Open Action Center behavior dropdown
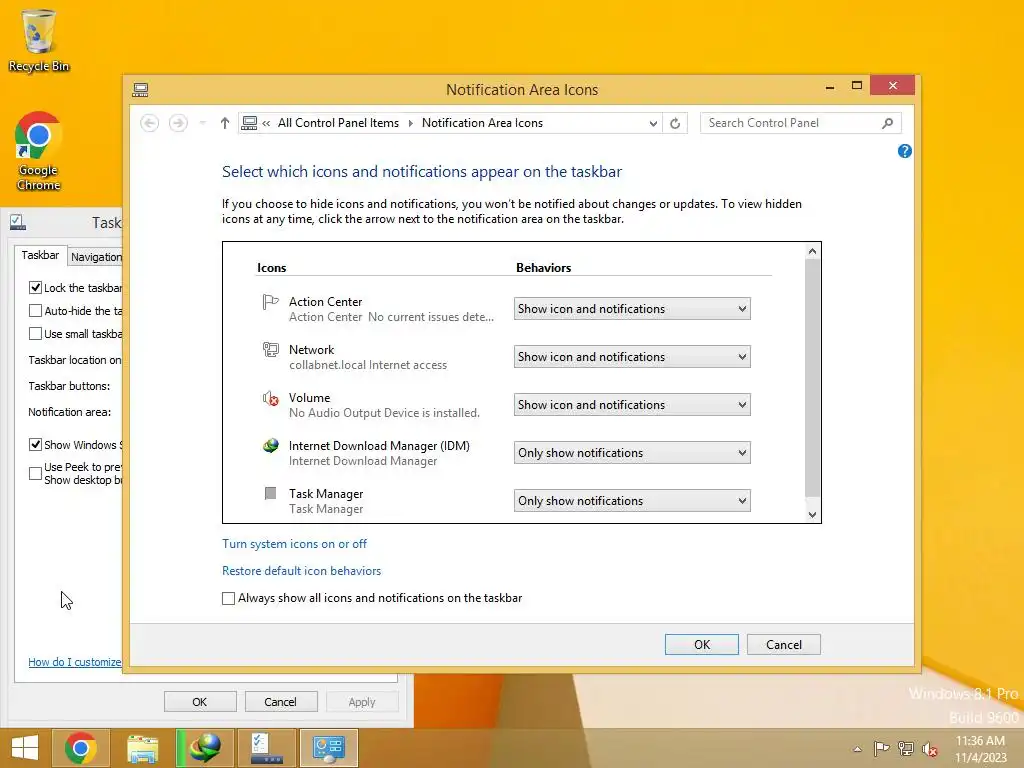The height and width of the screenshot is (768, 1024). point(632,309)
